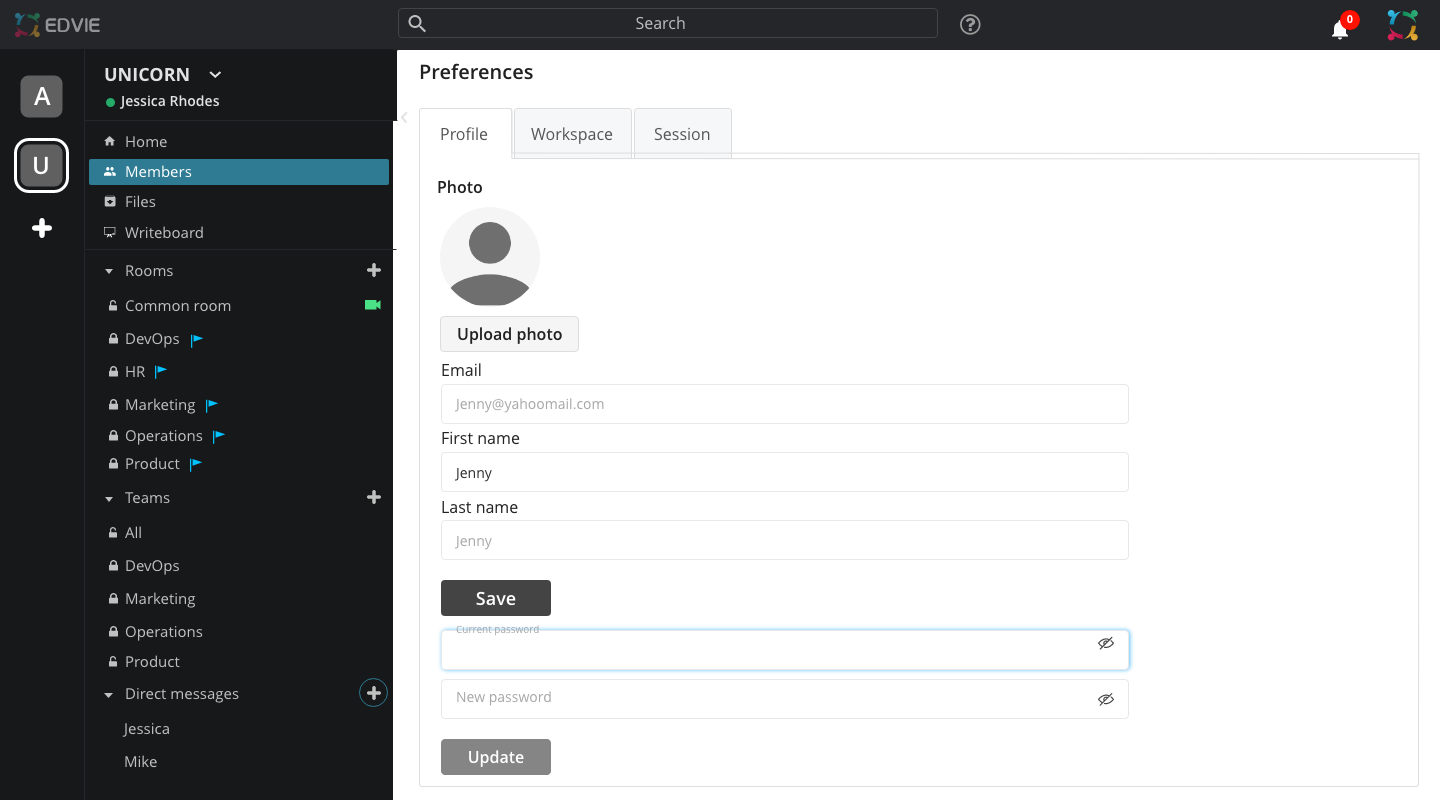Click the First name input field
1440x800 pixels.
[784, 472]
